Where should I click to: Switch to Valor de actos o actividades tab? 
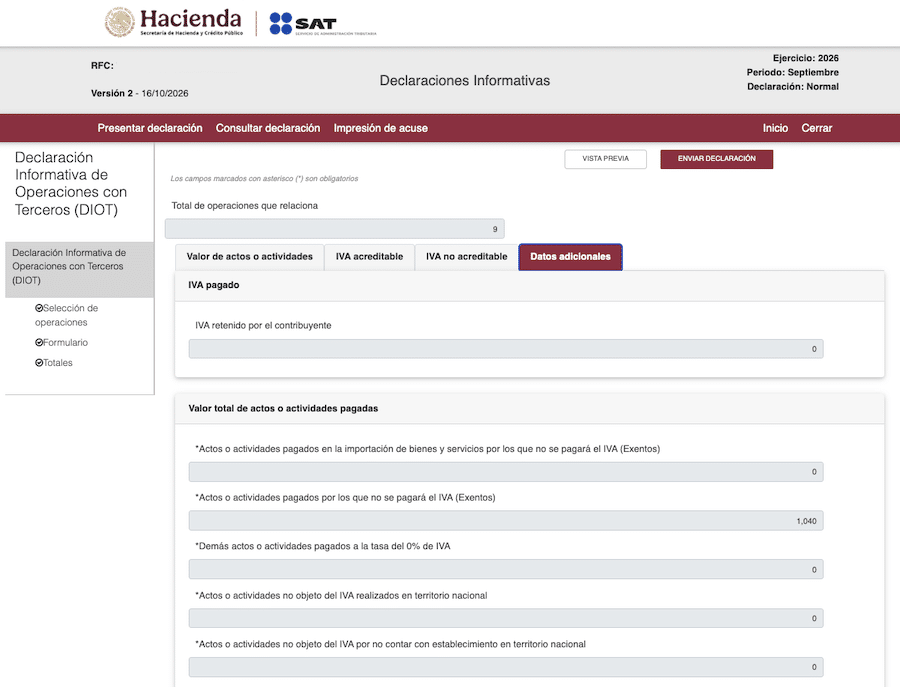(250, 257)
